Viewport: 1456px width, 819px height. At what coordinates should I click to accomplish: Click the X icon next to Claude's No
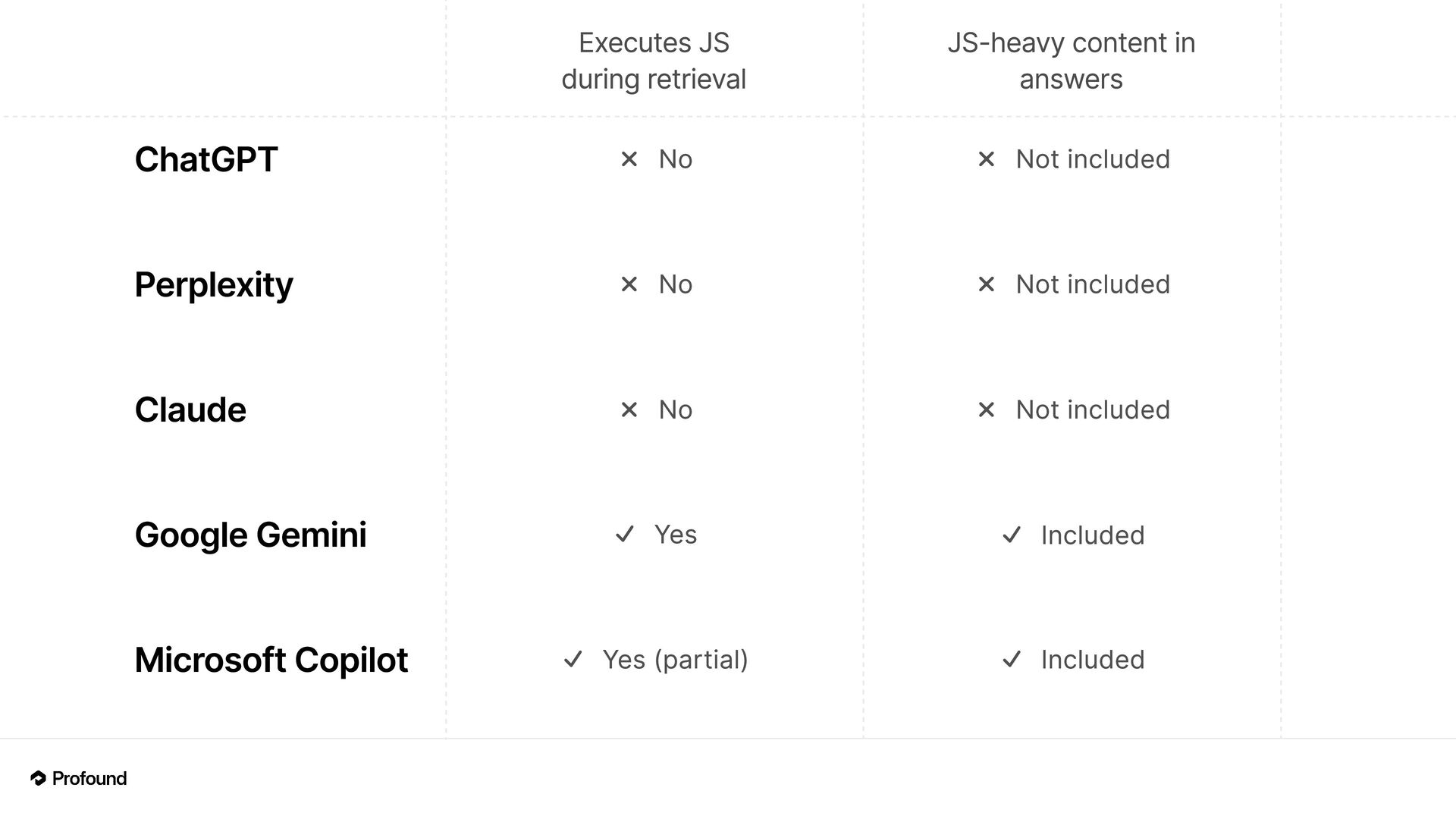629,409
